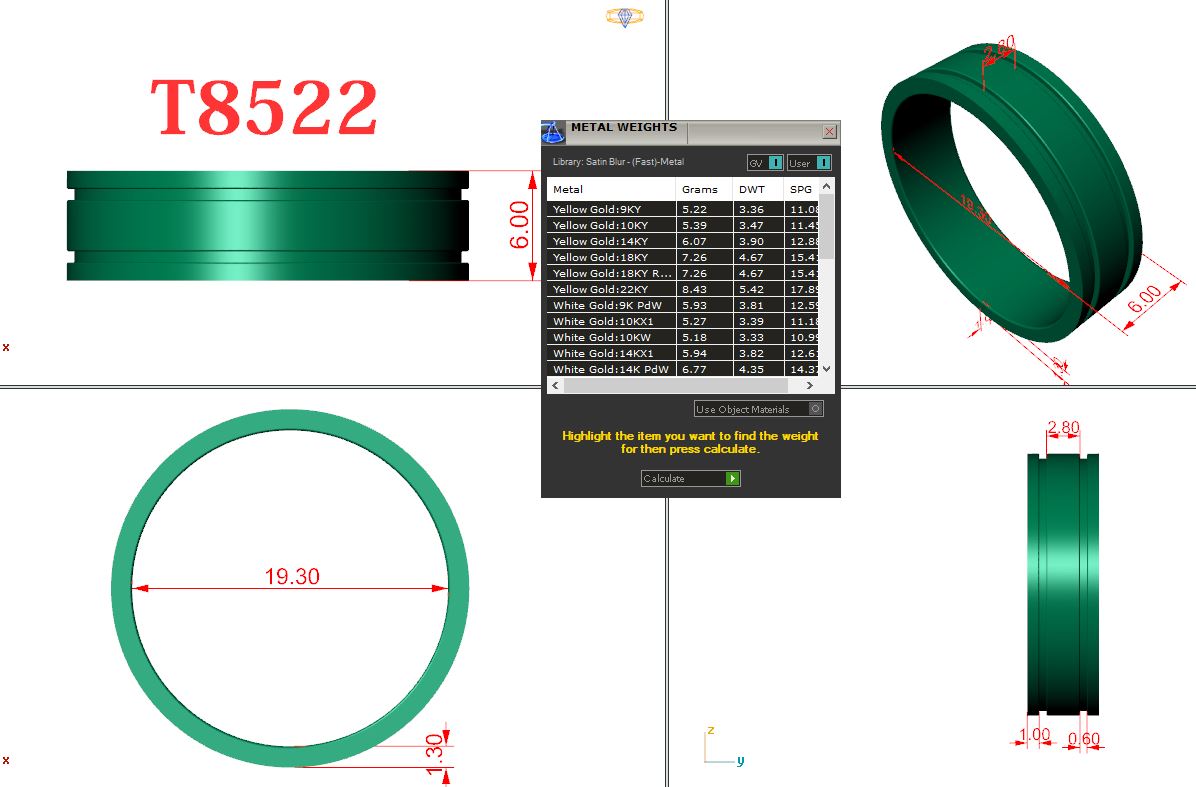The image size is (1196, 787).
Task: Close the Metal Weights dialog
Action: point(829,132)
